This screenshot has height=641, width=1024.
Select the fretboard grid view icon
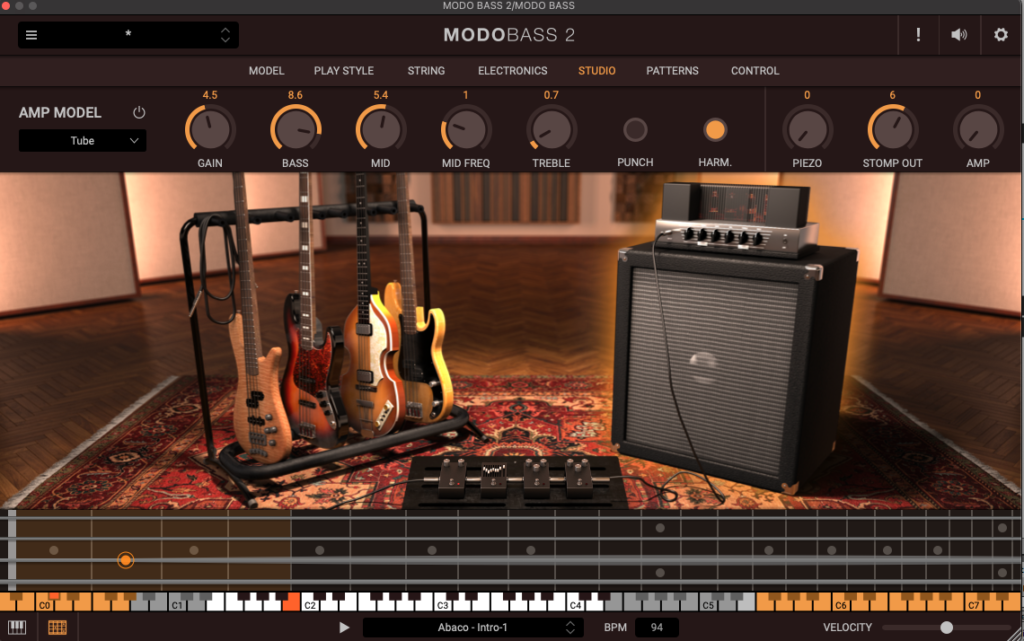click(57, 627)
